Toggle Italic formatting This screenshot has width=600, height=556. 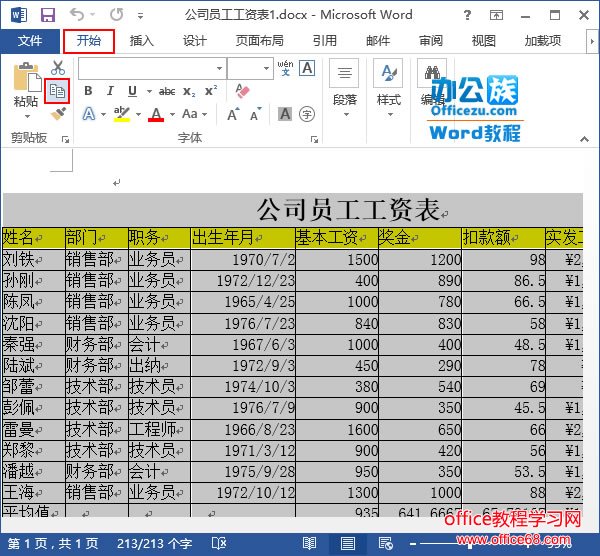110,91
